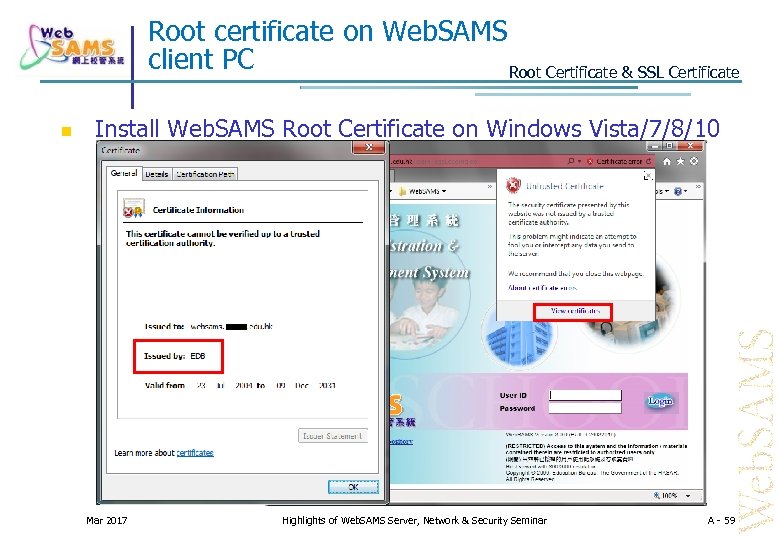Switch to the Details tab

click(x=157, y=174)
